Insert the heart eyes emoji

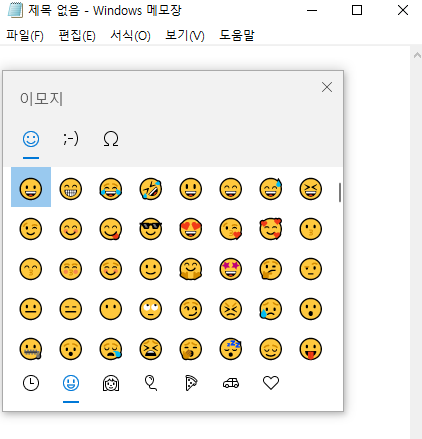[x=191, y=229]
